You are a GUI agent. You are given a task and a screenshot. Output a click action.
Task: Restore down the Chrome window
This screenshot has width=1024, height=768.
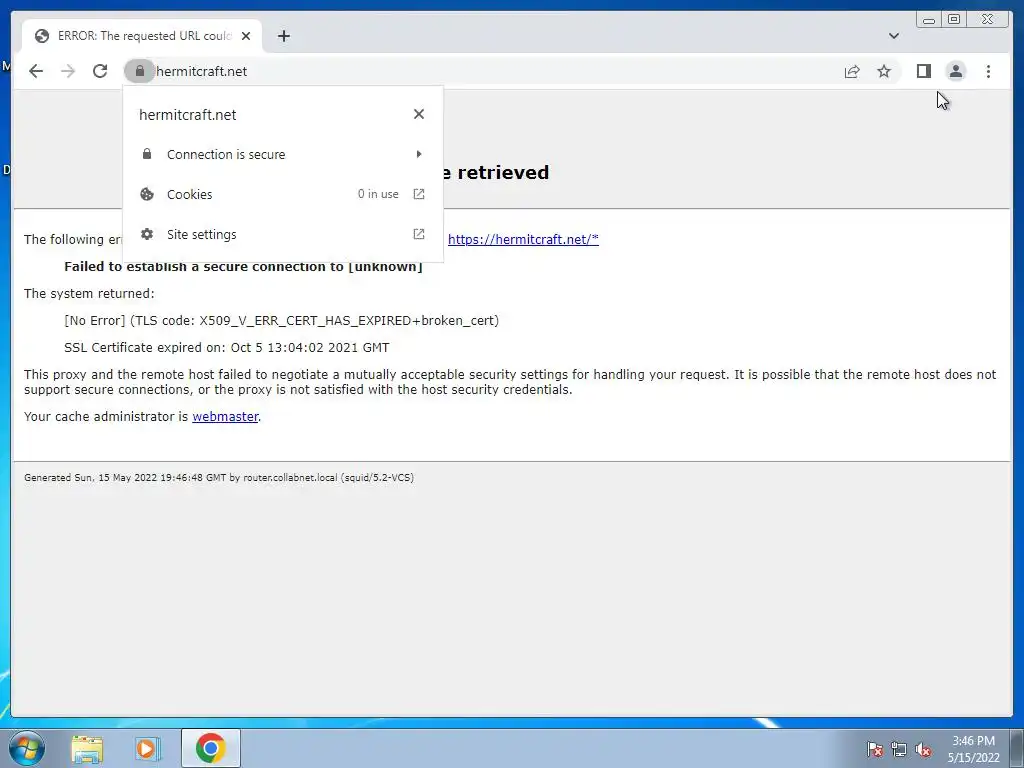(954, 20)
